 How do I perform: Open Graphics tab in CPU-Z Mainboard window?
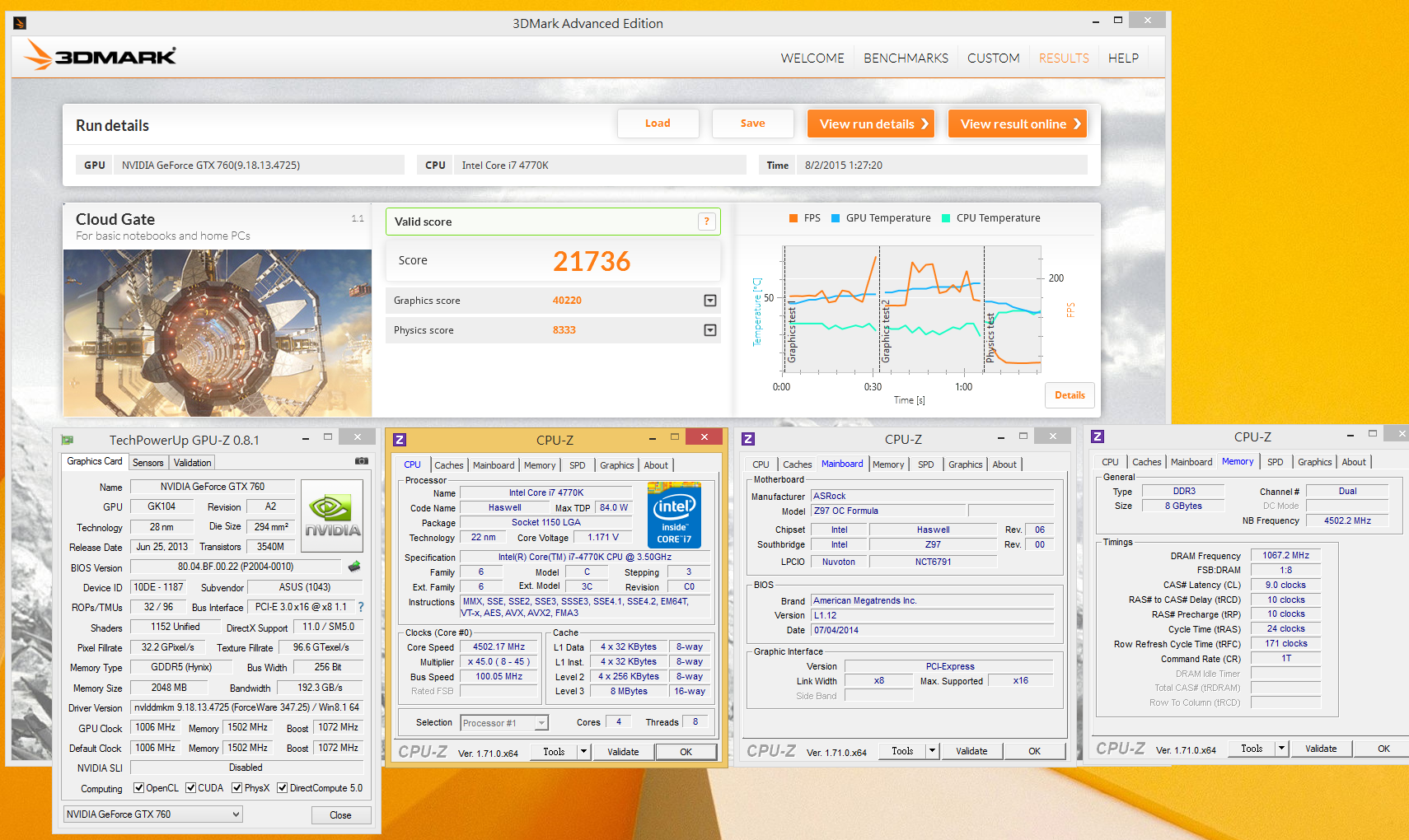click(966, 464)
